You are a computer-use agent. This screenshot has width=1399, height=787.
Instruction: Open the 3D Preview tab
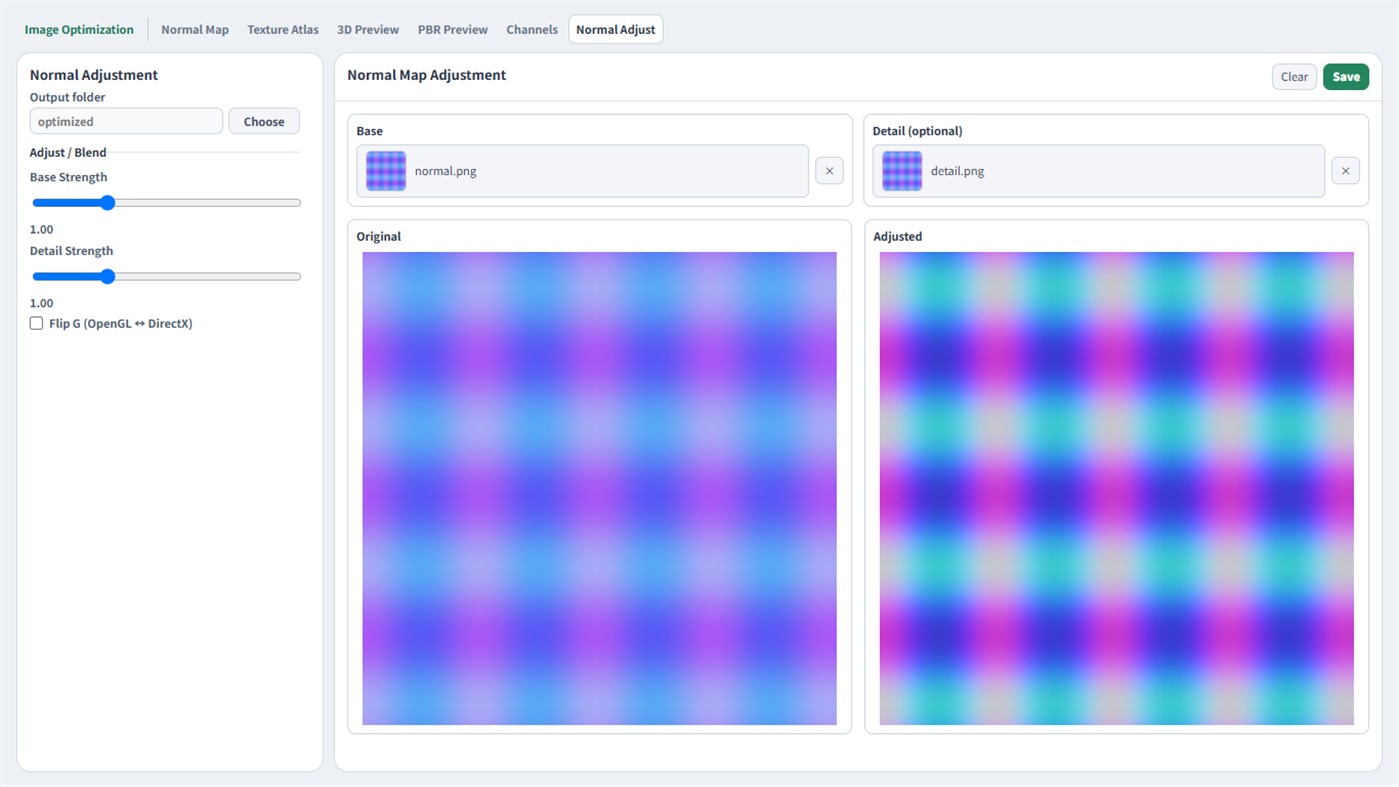[368, 30]
